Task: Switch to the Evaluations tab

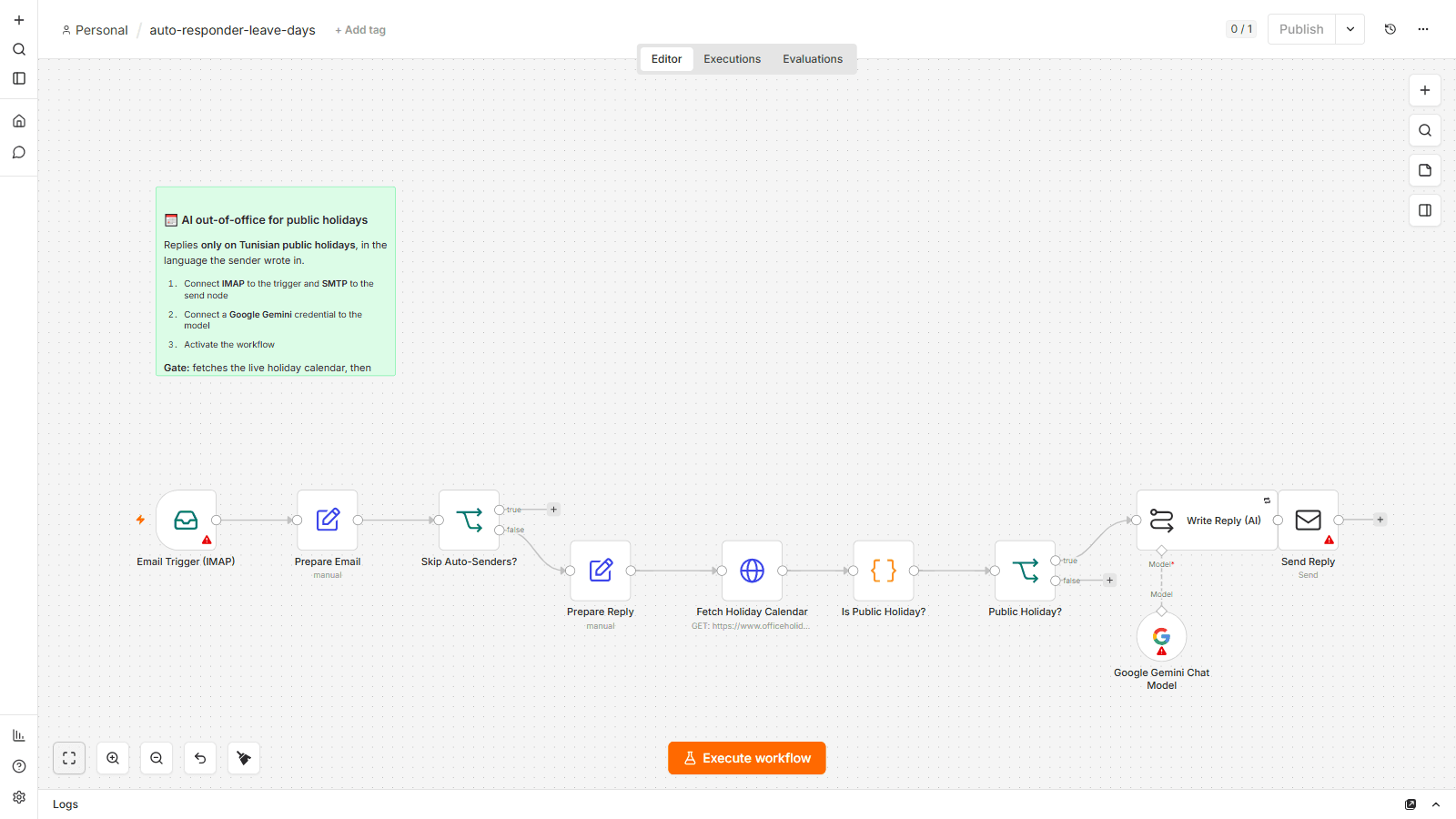Action: click(813, 59)
